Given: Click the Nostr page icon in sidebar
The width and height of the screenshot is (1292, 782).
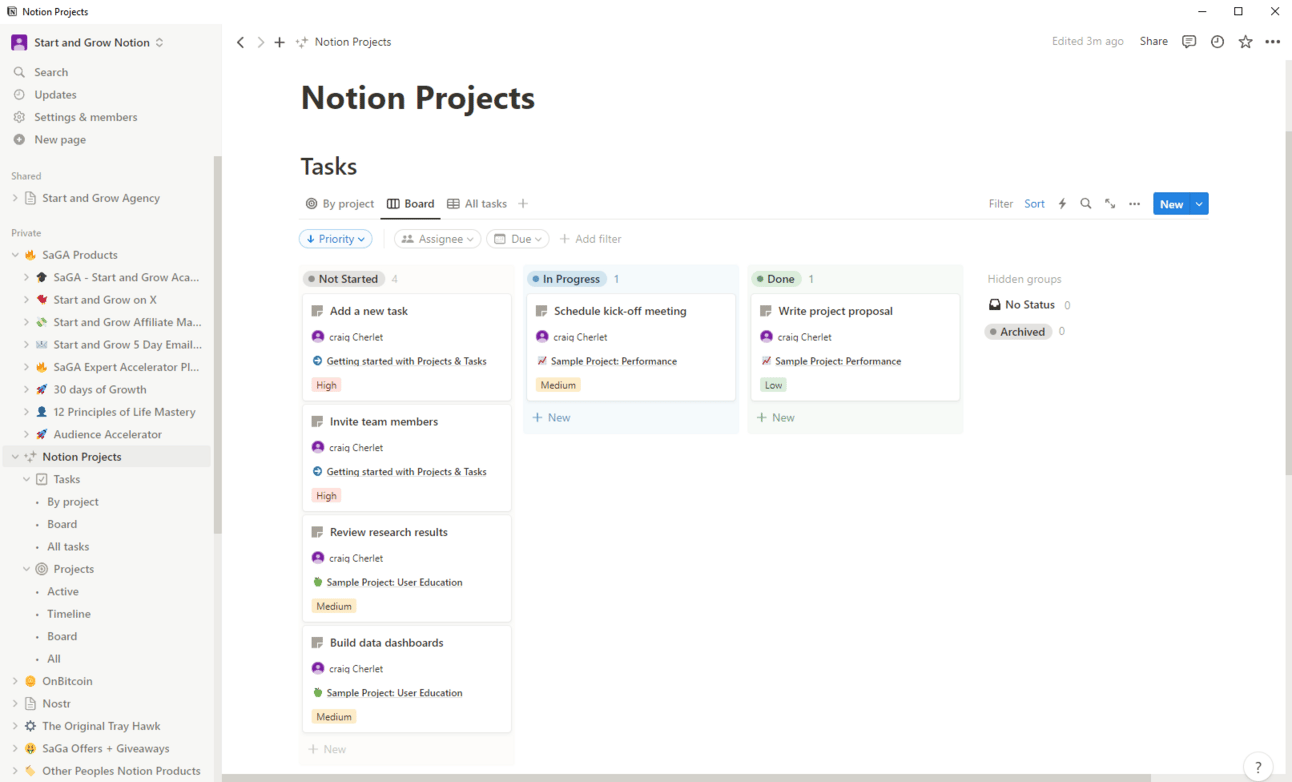Looking at the screenshot, I should pyautogui.click(x=30, y=704).
